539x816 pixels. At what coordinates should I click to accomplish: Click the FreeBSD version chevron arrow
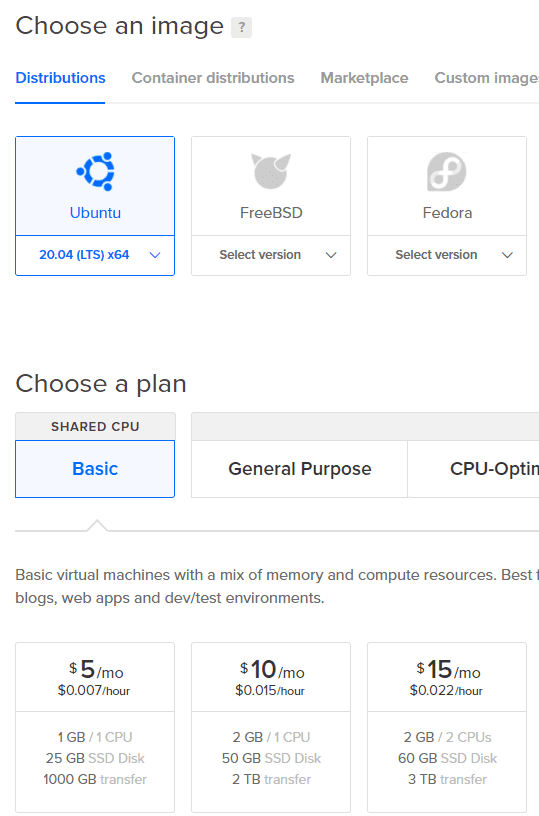pyautogui.click(x=331, y=255)
